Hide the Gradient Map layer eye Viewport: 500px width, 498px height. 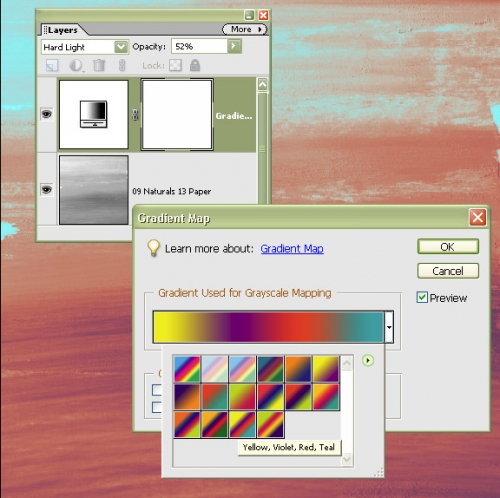(x=46, y=114)
